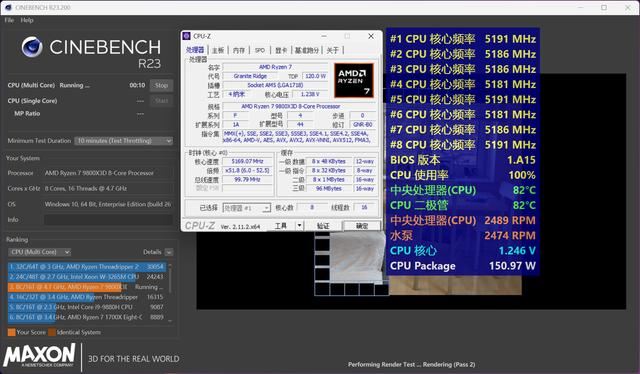Open the CPU (Multi Core) ranking dropdown
This screenshot has height=374, width=640.
[x=40, y=252]
